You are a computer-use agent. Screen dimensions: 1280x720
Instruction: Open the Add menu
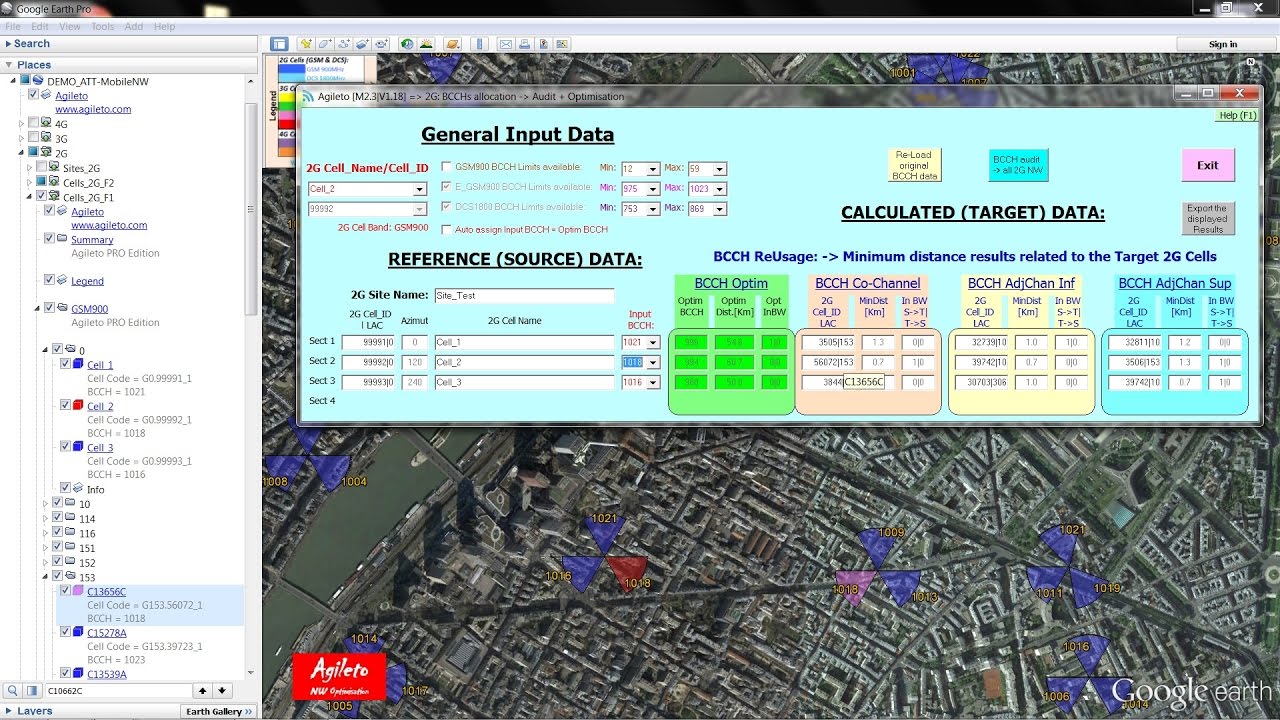(134, 26)
